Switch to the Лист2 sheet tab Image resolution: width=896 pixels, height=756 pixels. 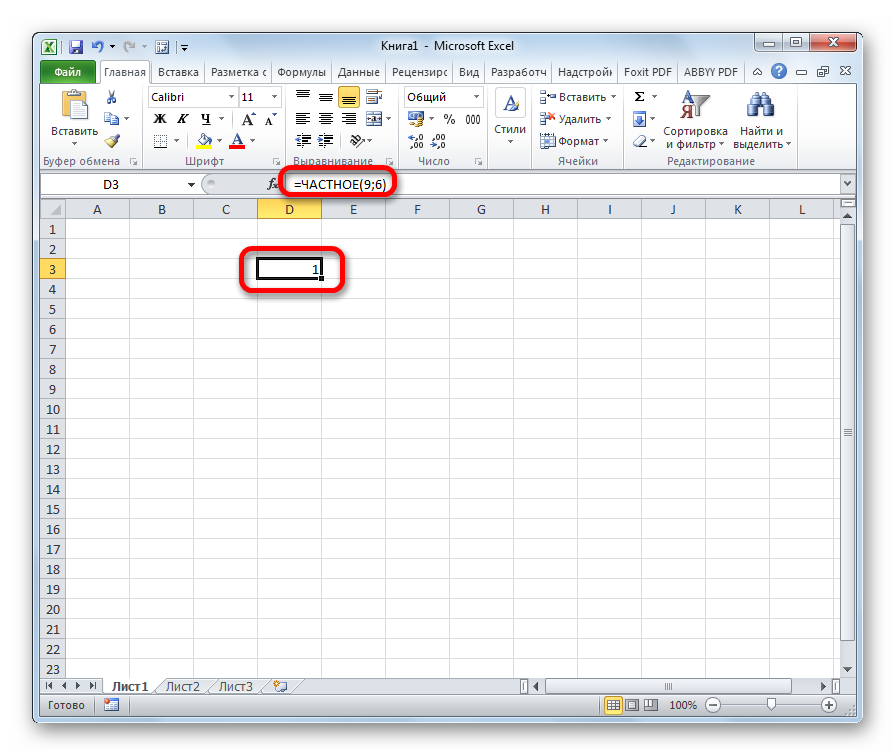click(x=182, y=687)
